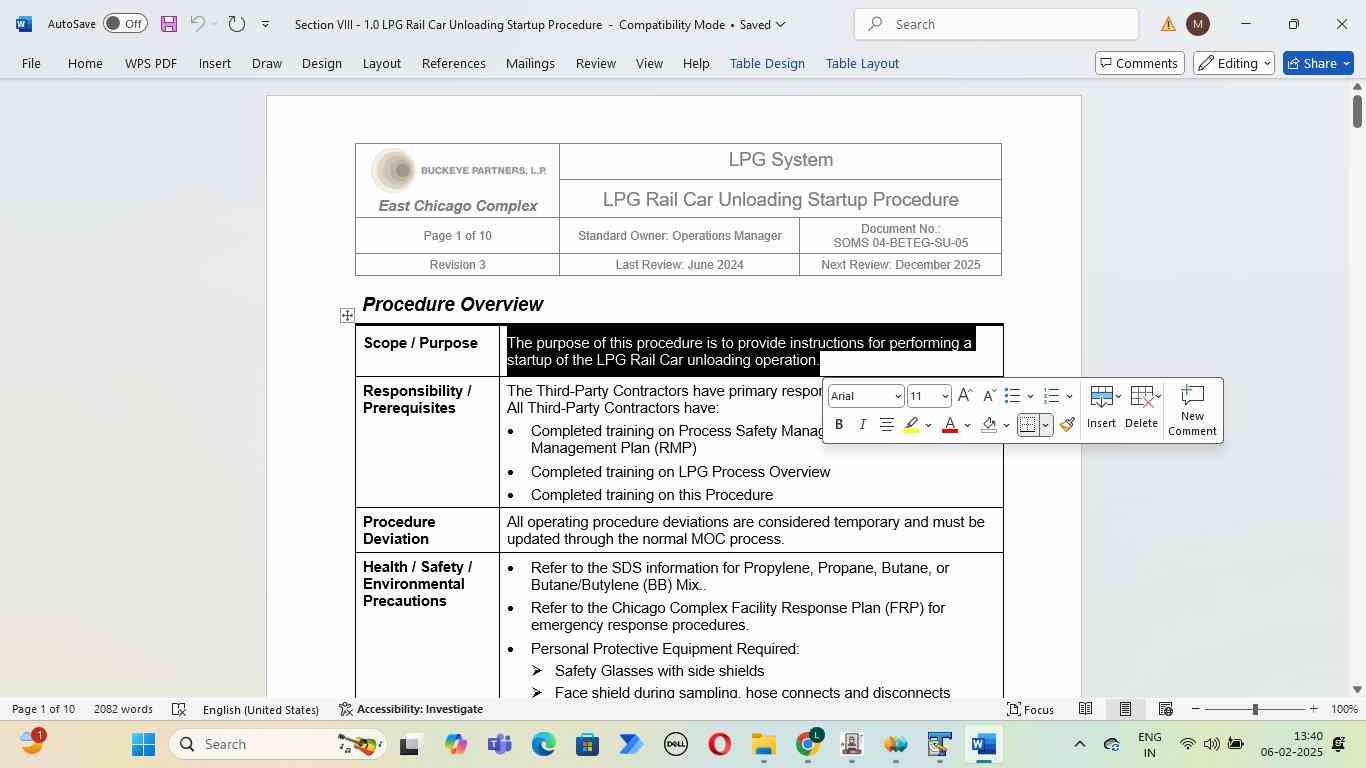Click the top Search input field
The image size is (1366, 768).
[x=996, y=24]
